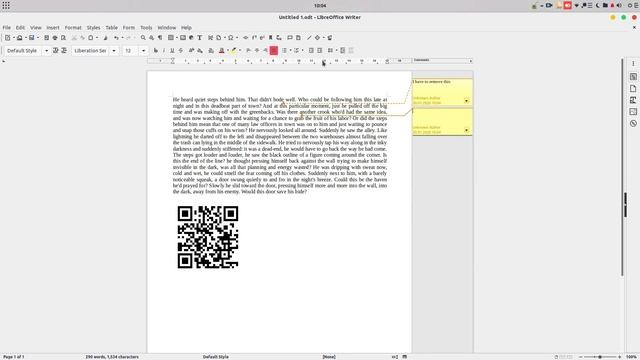This screenshot has height=360, width=640.
Task: Click New Style from Selection icon
Action: [64, 51]
